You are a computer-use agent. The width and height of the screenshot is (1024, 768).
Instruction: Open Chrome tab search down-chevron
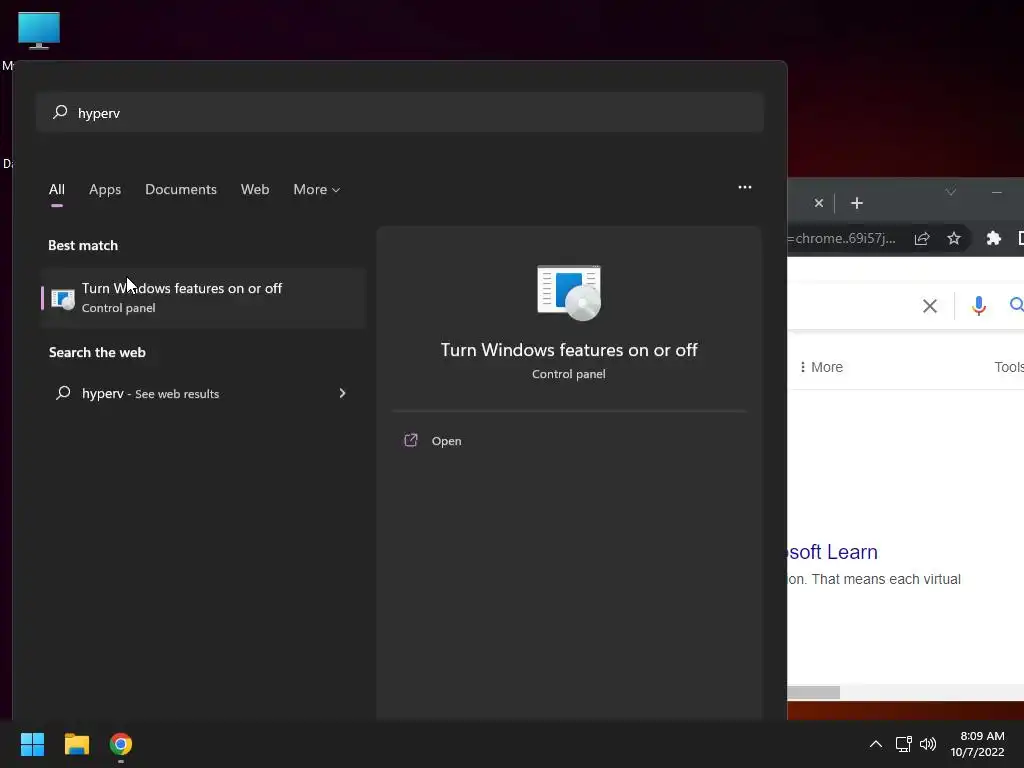pyautogui.click(x=951, y=192)
